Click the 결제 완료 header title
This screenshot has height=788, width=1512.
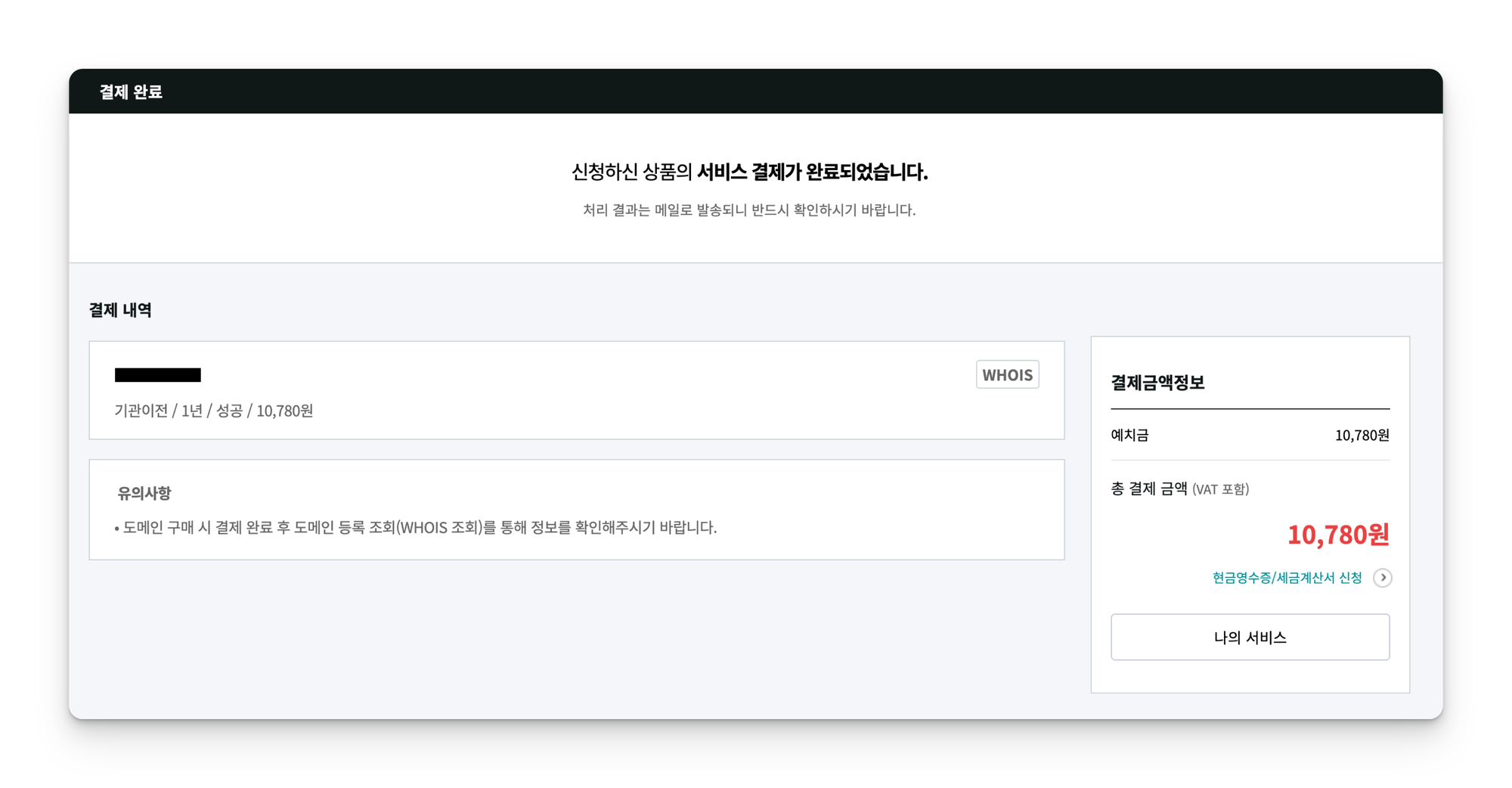click(x=131, y=92)
